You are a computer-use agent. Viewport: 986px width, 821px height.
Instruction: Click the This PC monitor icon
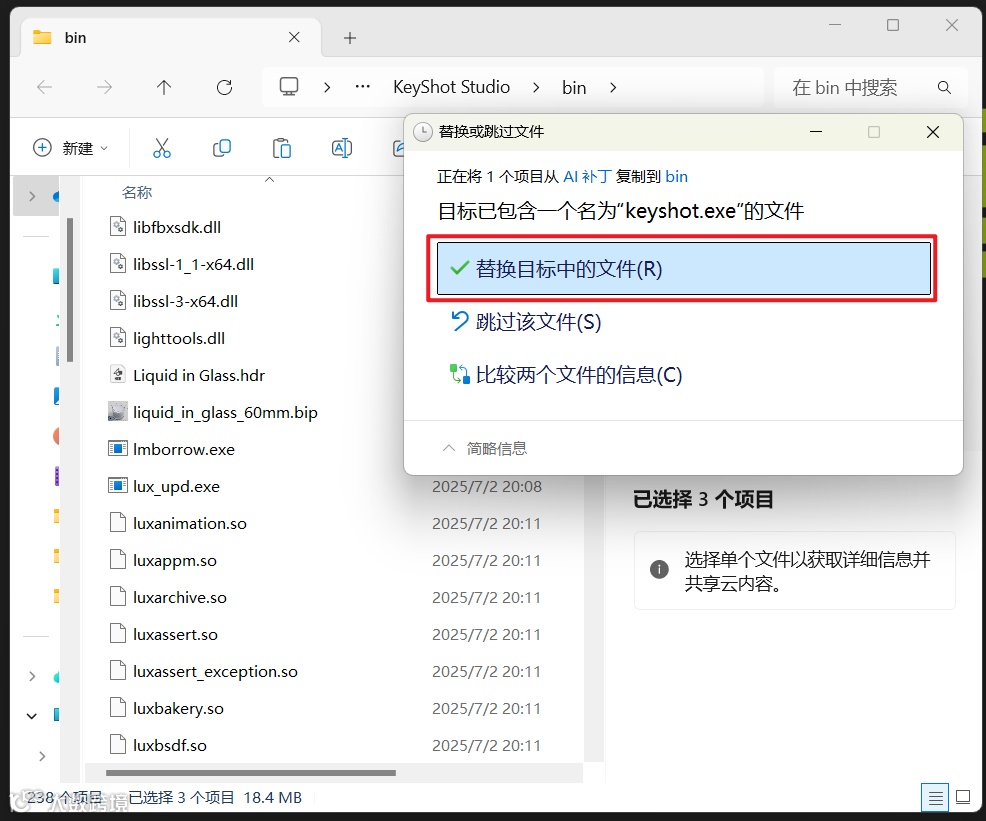point(289,86)
